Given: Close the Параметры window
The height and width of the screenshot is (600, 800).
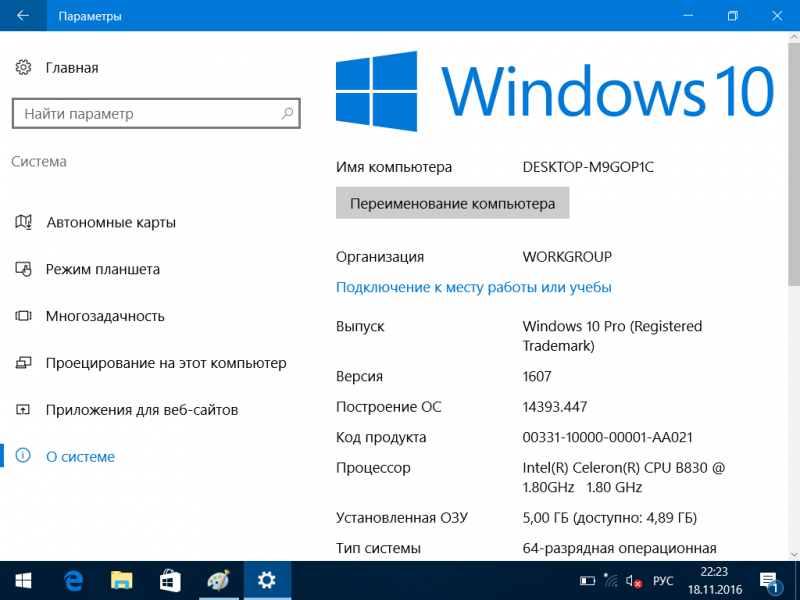Looking at the screenshot, I should 777,15.
